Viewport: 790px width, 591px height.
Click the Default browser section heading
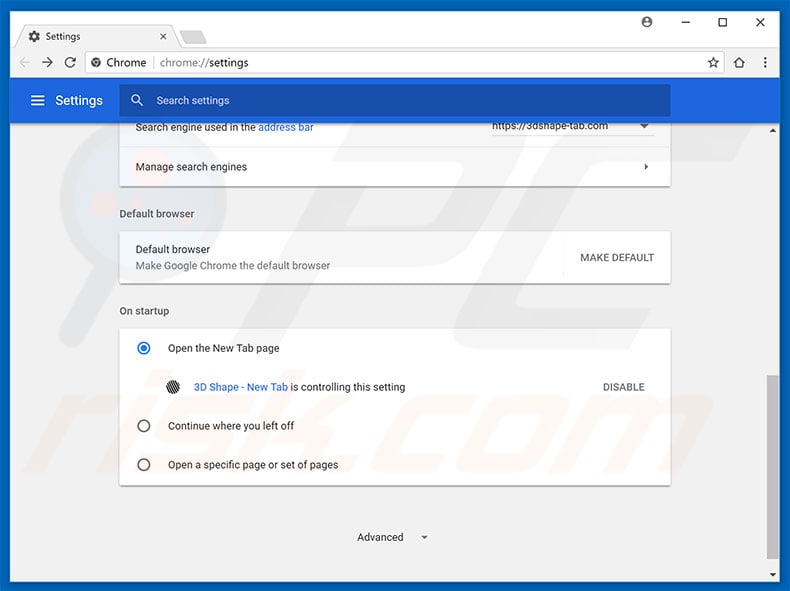tap(157, 214)
